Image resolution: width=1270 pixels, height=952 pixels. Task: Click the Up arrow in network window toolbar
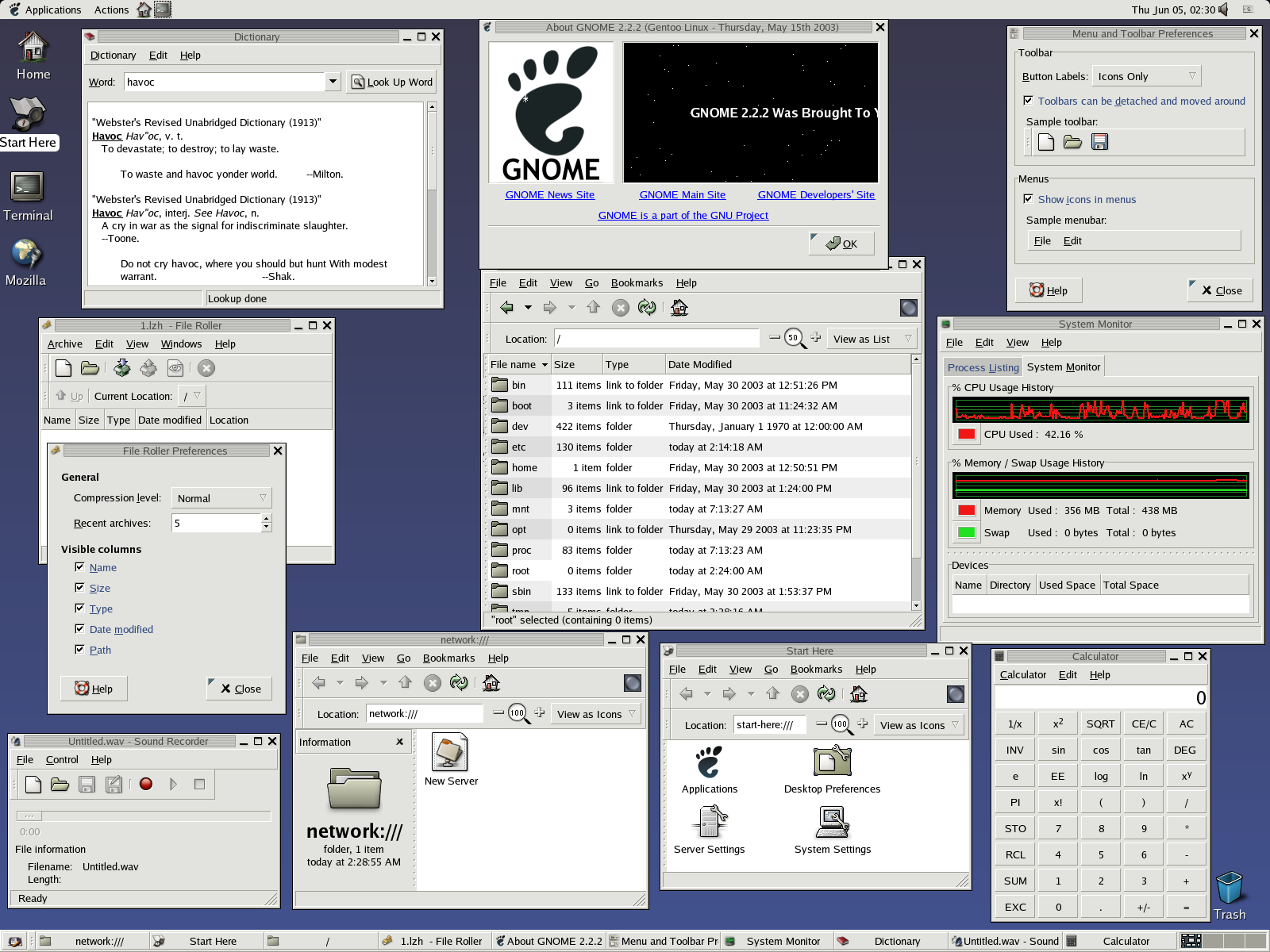coord(406,683)
